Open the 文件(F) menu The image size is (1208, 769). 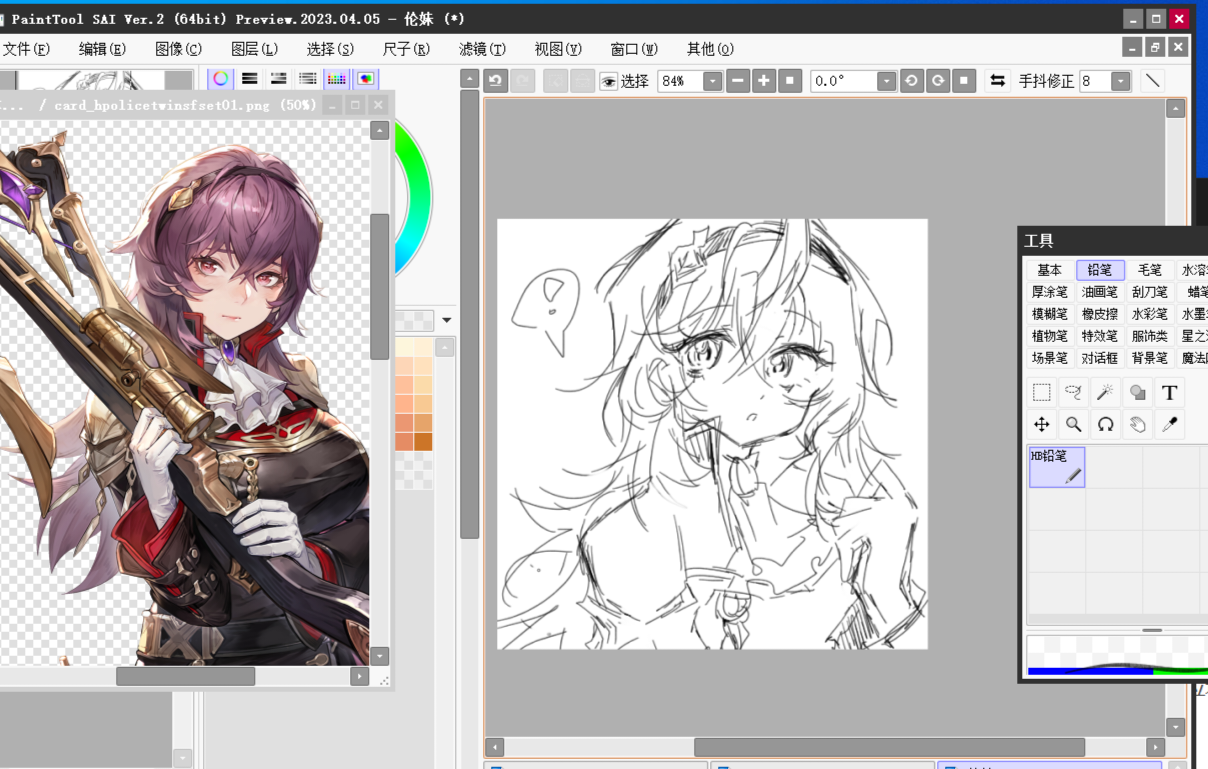pyautogui.click(x=26, y=48)
